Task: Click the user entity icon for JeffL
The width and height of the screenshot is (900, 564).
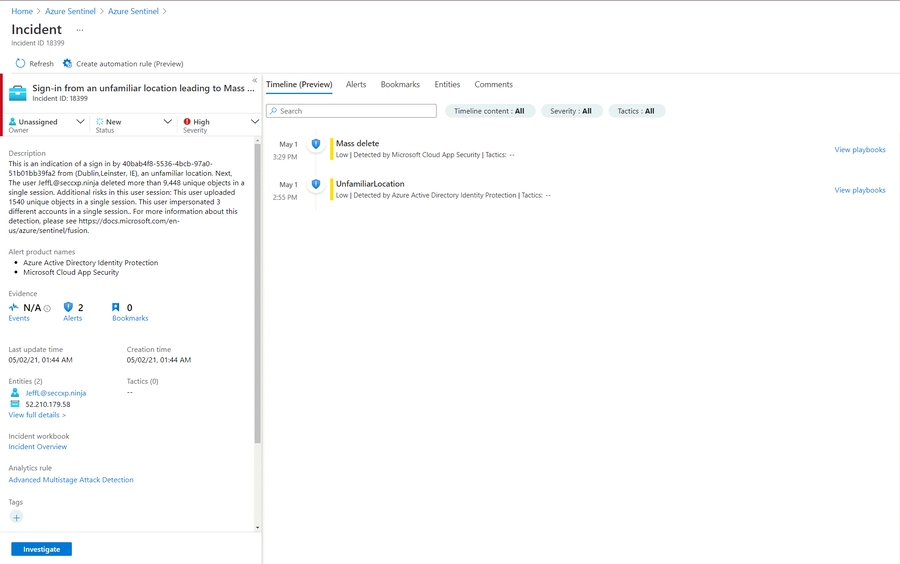Action: pyautogui.click(x=15, y=393)
